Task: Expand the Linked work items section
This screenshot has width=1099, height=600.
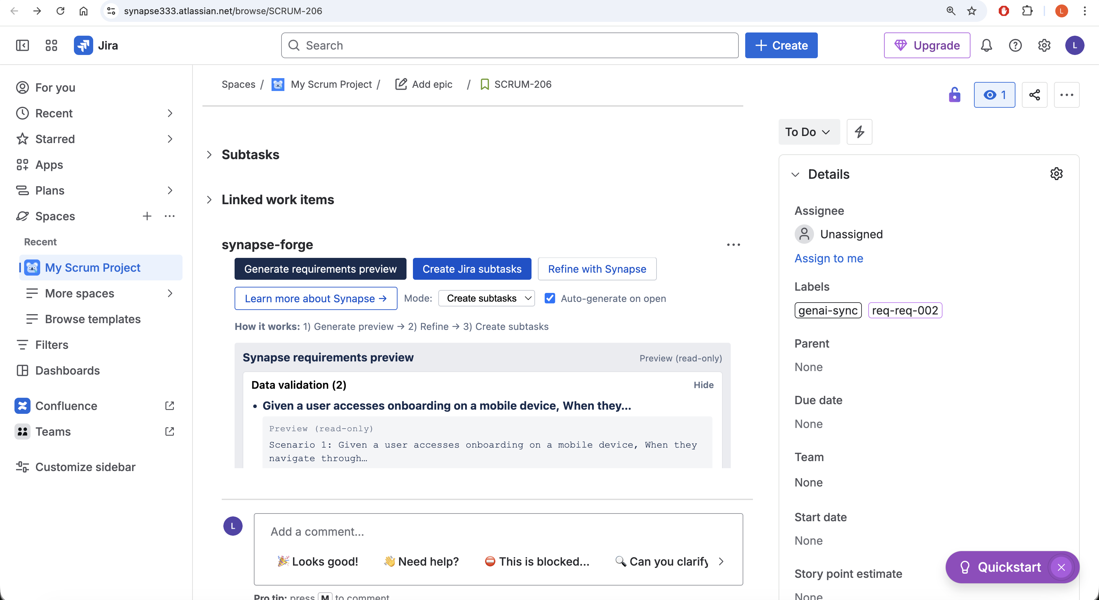Action: 210,200
